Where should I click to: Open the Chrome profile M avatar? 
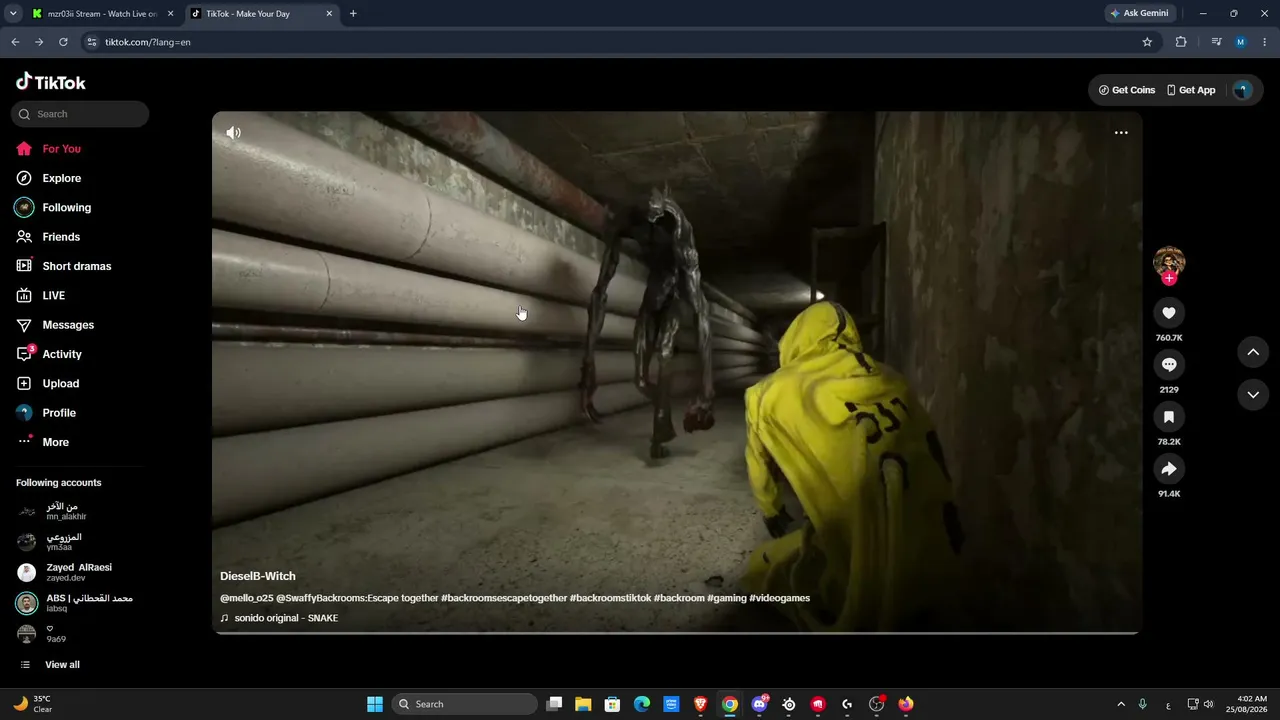[x=1241, y=42]
